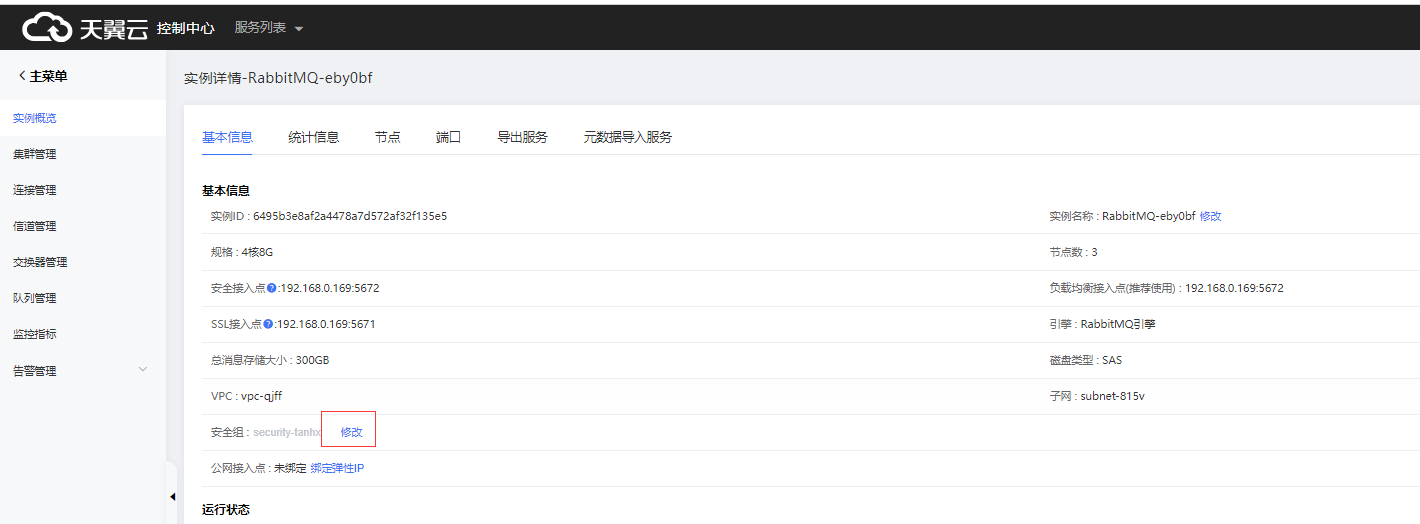Switch to the 端口 tab
This screenshot has height=524, width=1420.
pyautogui.click(x=448, y=137)
